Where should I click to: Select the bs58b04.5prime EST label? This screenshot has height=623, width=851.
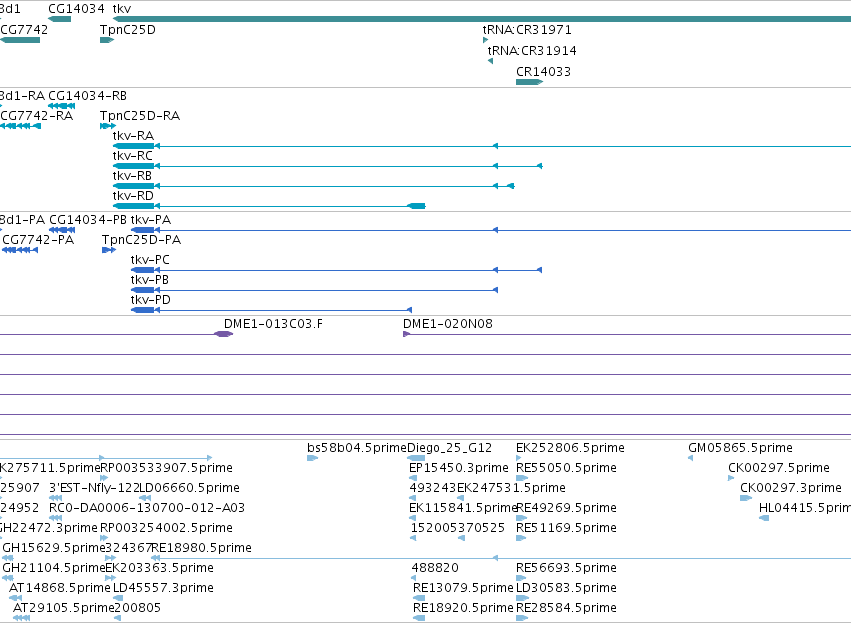click(357, 448)
